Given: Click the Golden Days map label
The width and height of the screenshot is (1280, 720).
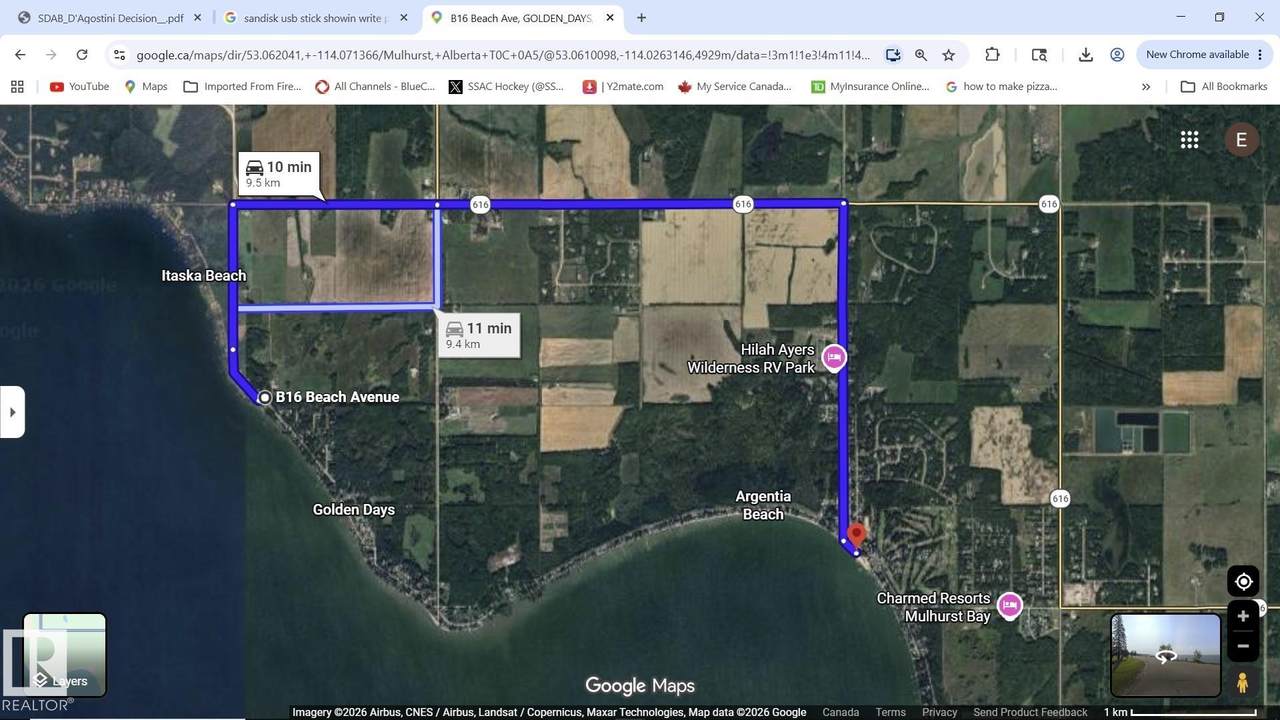Looking at the screenshot, I should (354, 510).
